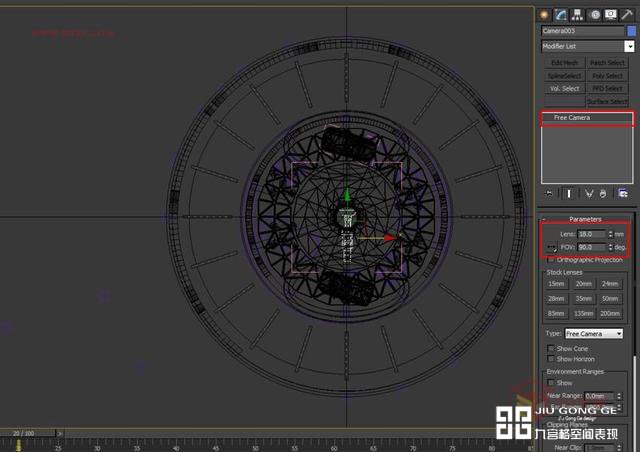The width and height of the screenshot is (640, 452).
Task: Toggle the Show Cone checkbox
Action: (550, 348)
